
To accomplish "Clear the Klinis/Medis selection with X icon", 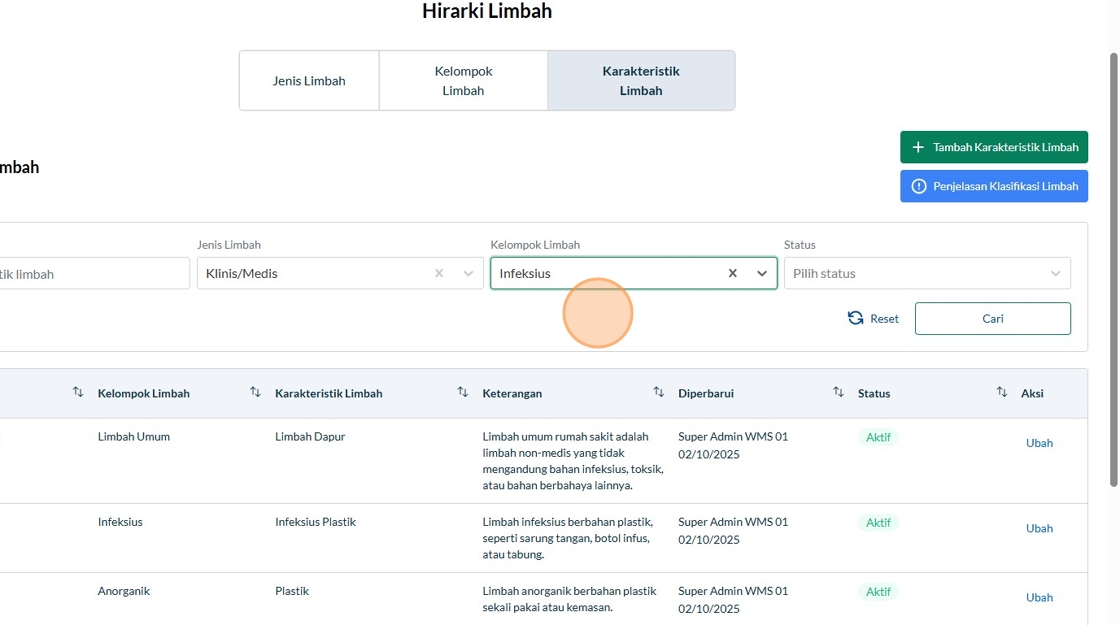I will point(439,273).
